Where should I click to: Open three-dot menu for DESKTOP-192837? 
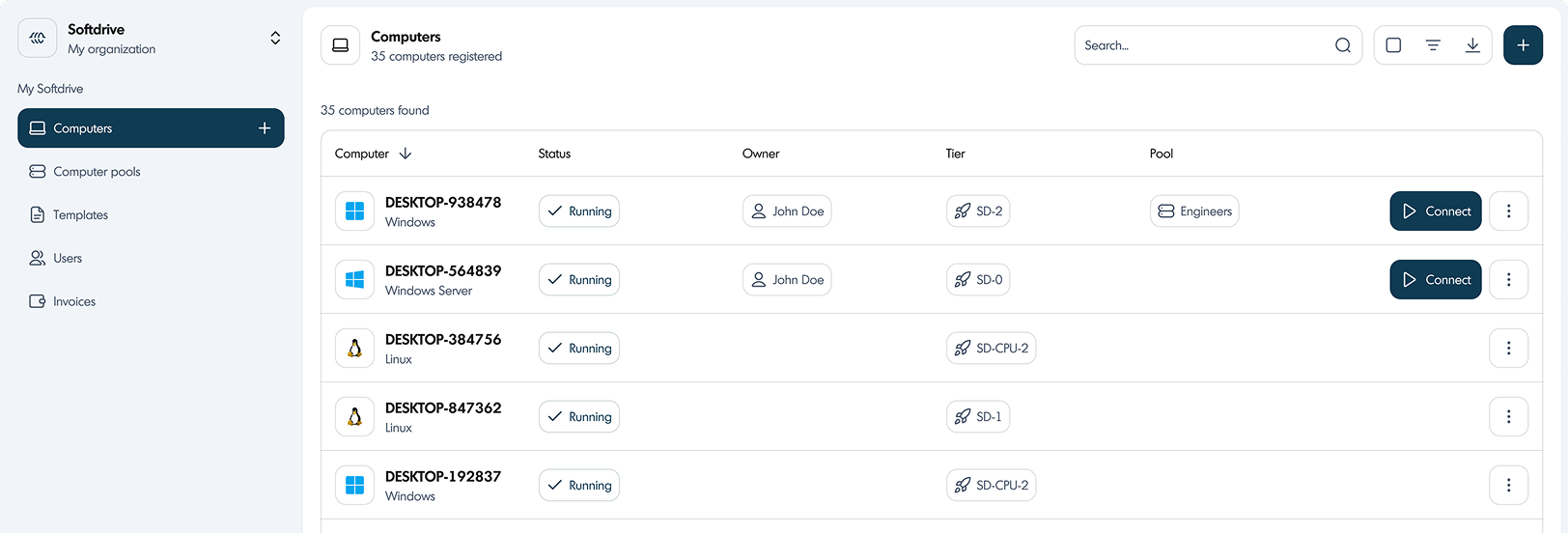(x=1508, y=486)
